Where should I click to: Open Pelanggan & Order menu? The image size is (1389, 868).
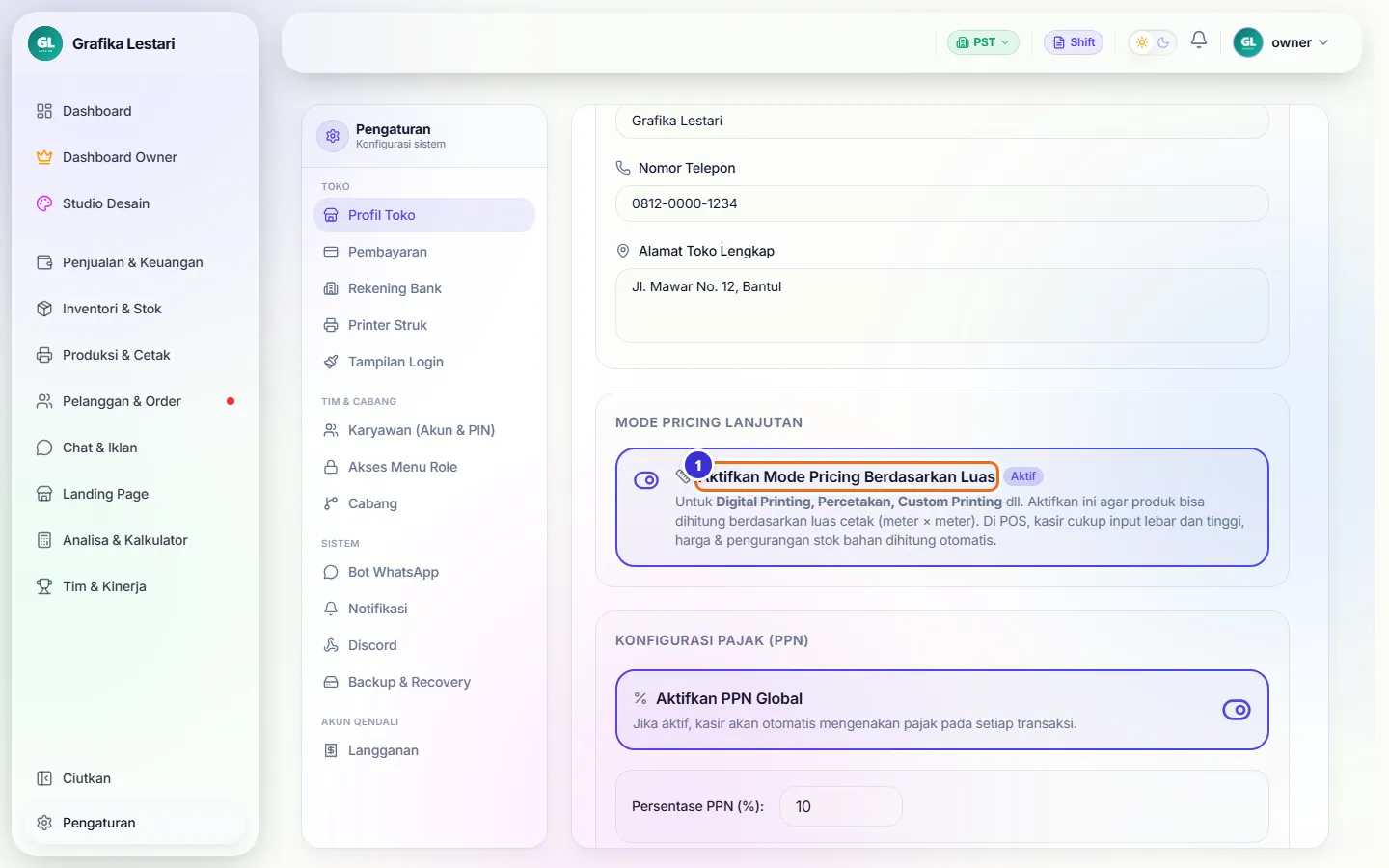point(135,401)
